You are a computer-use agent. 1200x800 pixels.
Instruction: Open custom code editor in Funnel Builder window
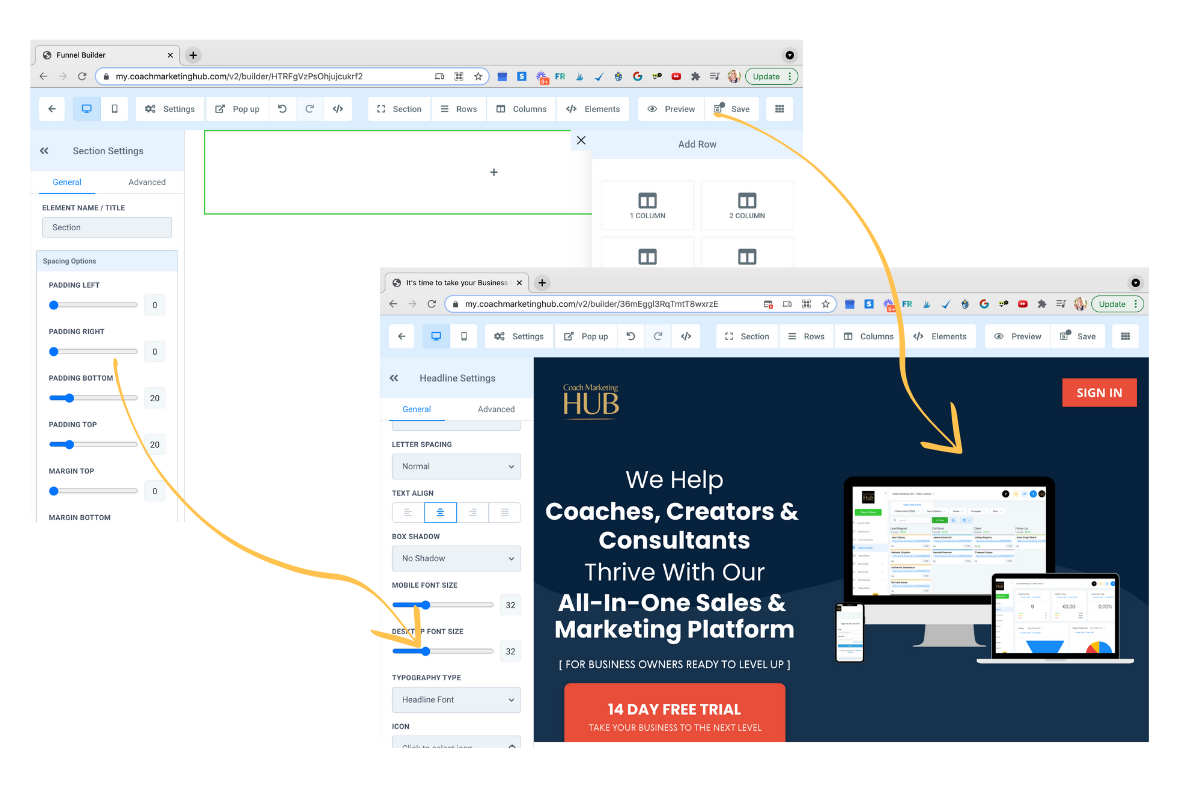(x=338, y=109)
